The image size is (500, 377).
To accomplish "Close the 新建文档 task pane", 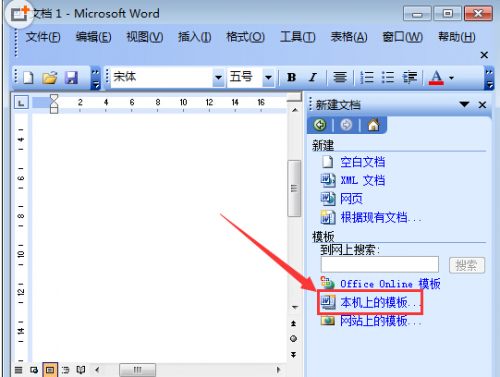I will [482, 105].
